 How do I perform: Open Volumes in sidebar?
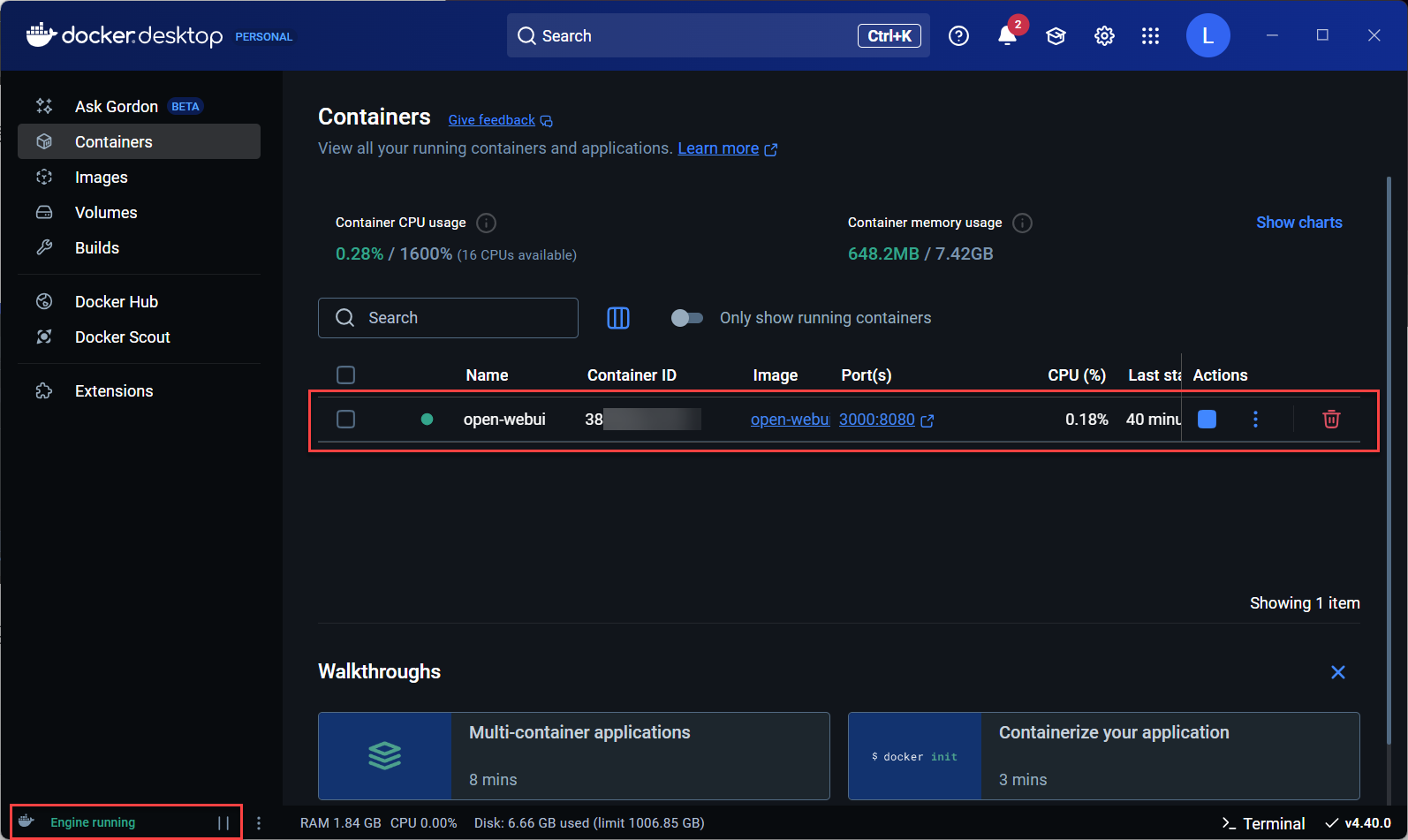pyautogui.click(x=139, y=212)
